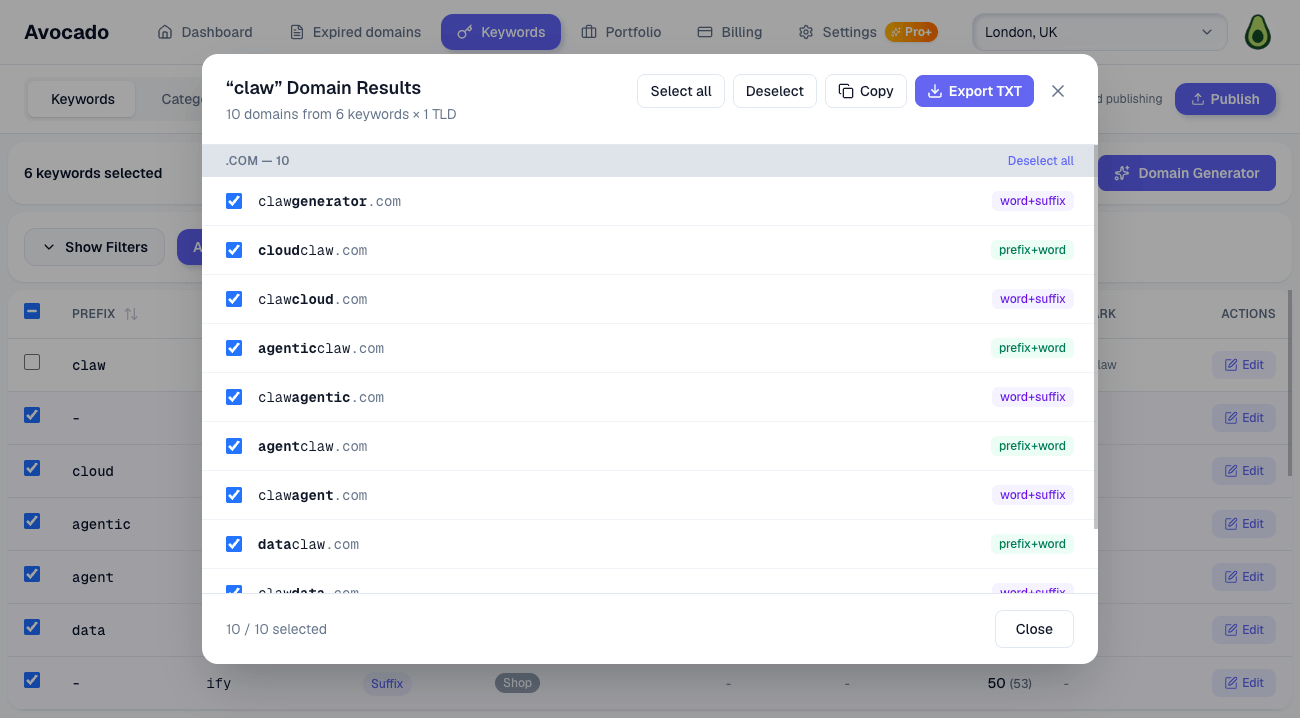Click the avocado profile avatar icon
This screenshot has height=718, width=1300.
tap(1257, 32)
